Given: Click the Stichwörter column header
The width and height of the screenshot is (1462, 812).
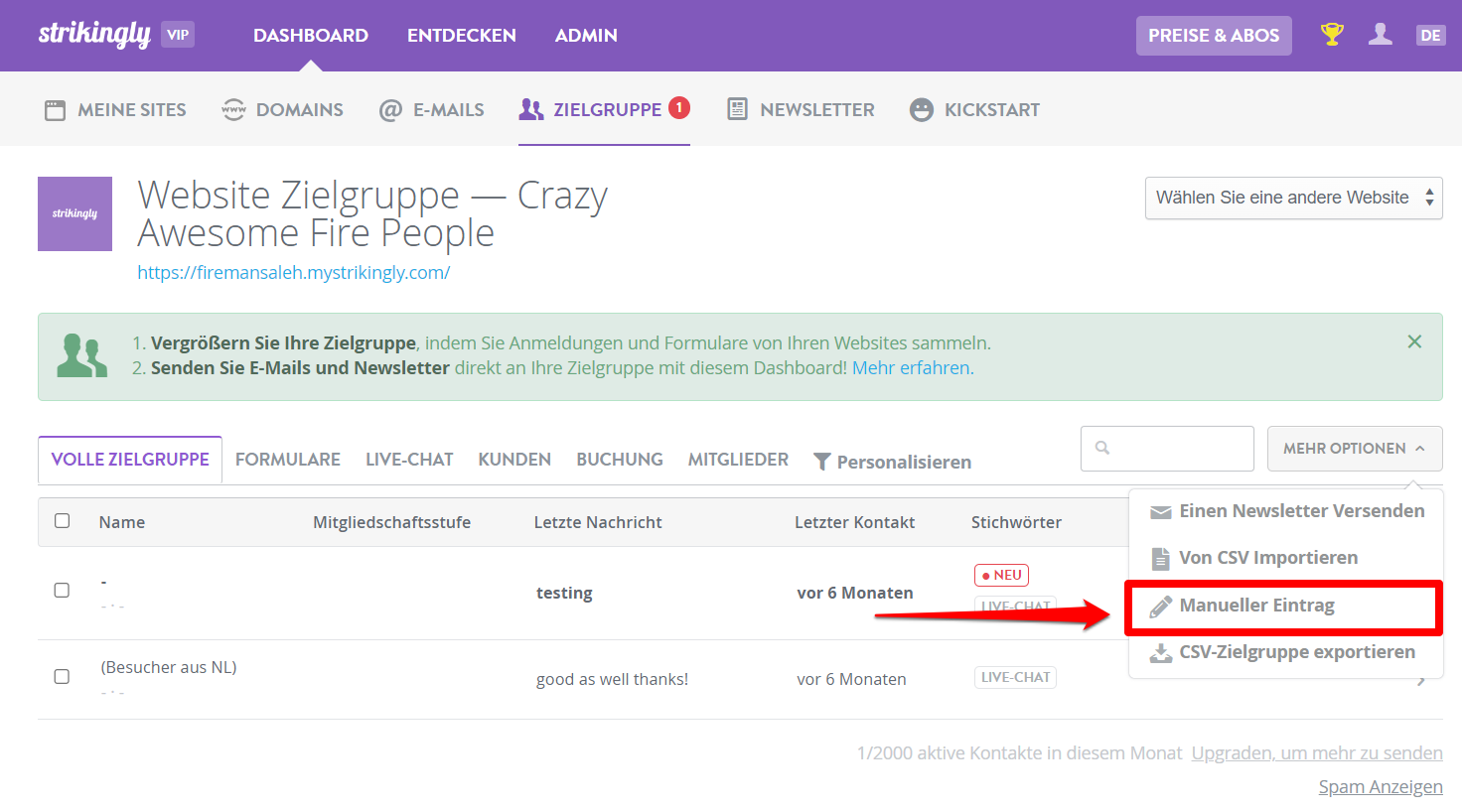Looking at the screenshot, I should tap(1016, 522).
